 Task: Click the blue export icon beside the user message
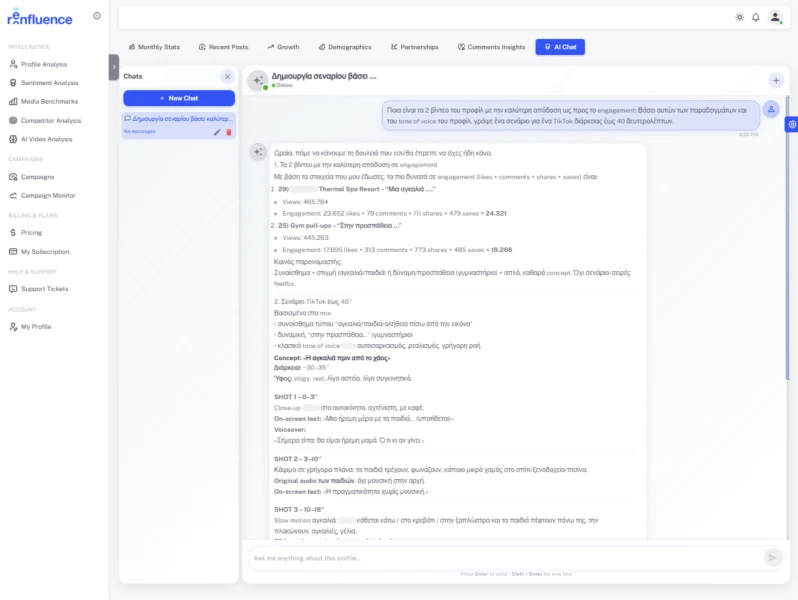pyautogui.click(x=771, y=109)
